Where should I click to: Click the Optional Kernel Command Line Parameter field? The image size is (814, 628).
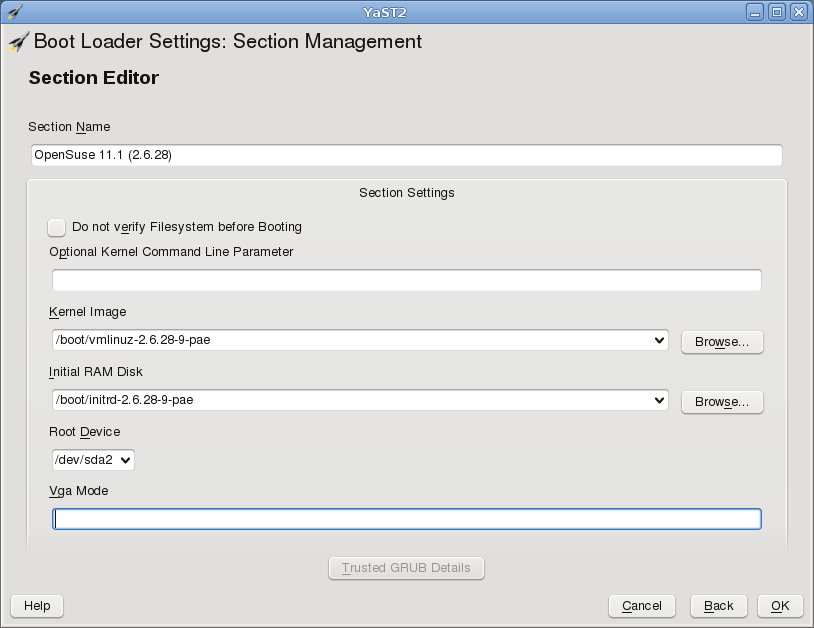[x=406, y=280]
